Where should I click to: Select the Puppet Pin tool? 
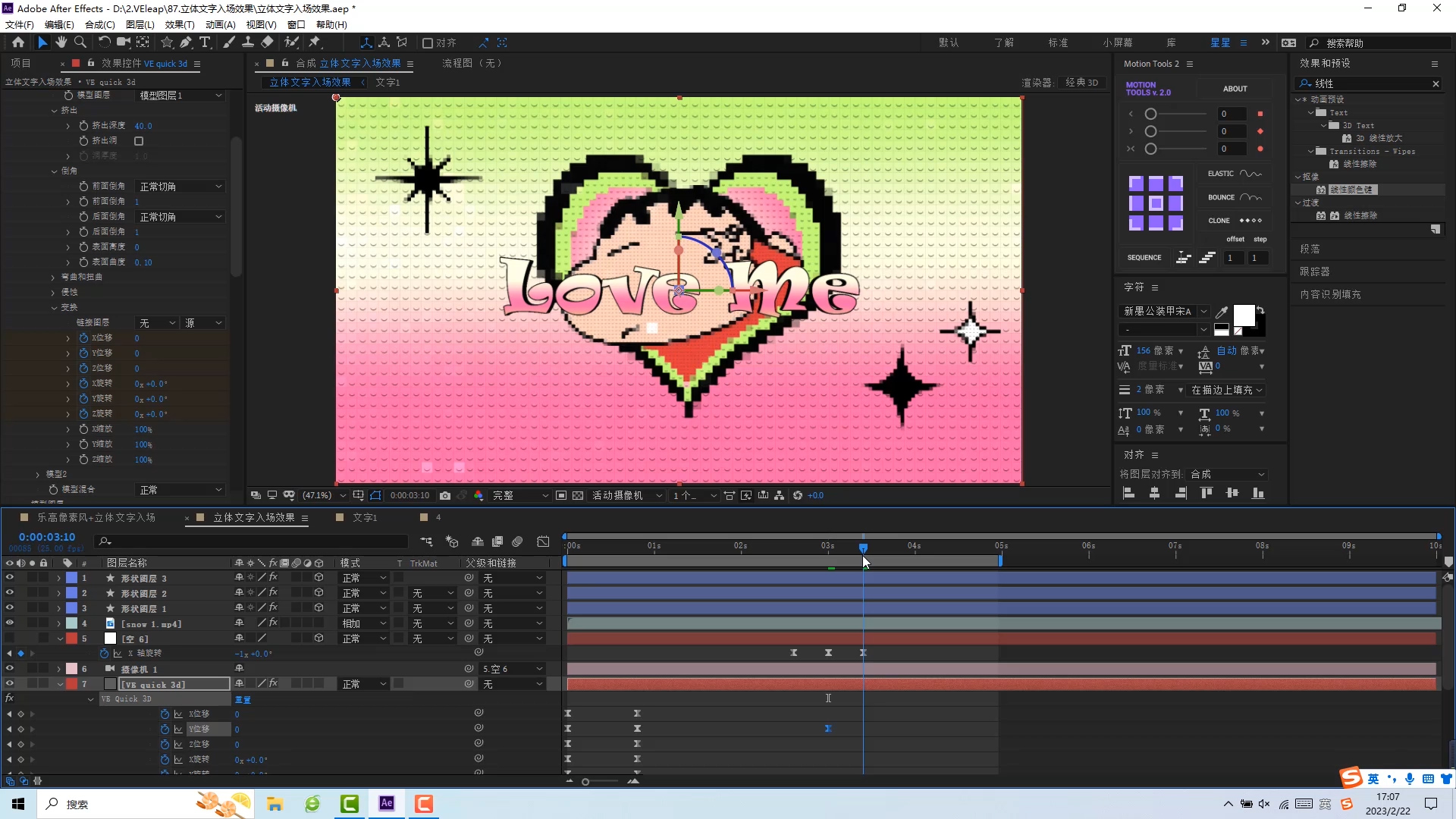pyautogui.click(x=315, y=42)
